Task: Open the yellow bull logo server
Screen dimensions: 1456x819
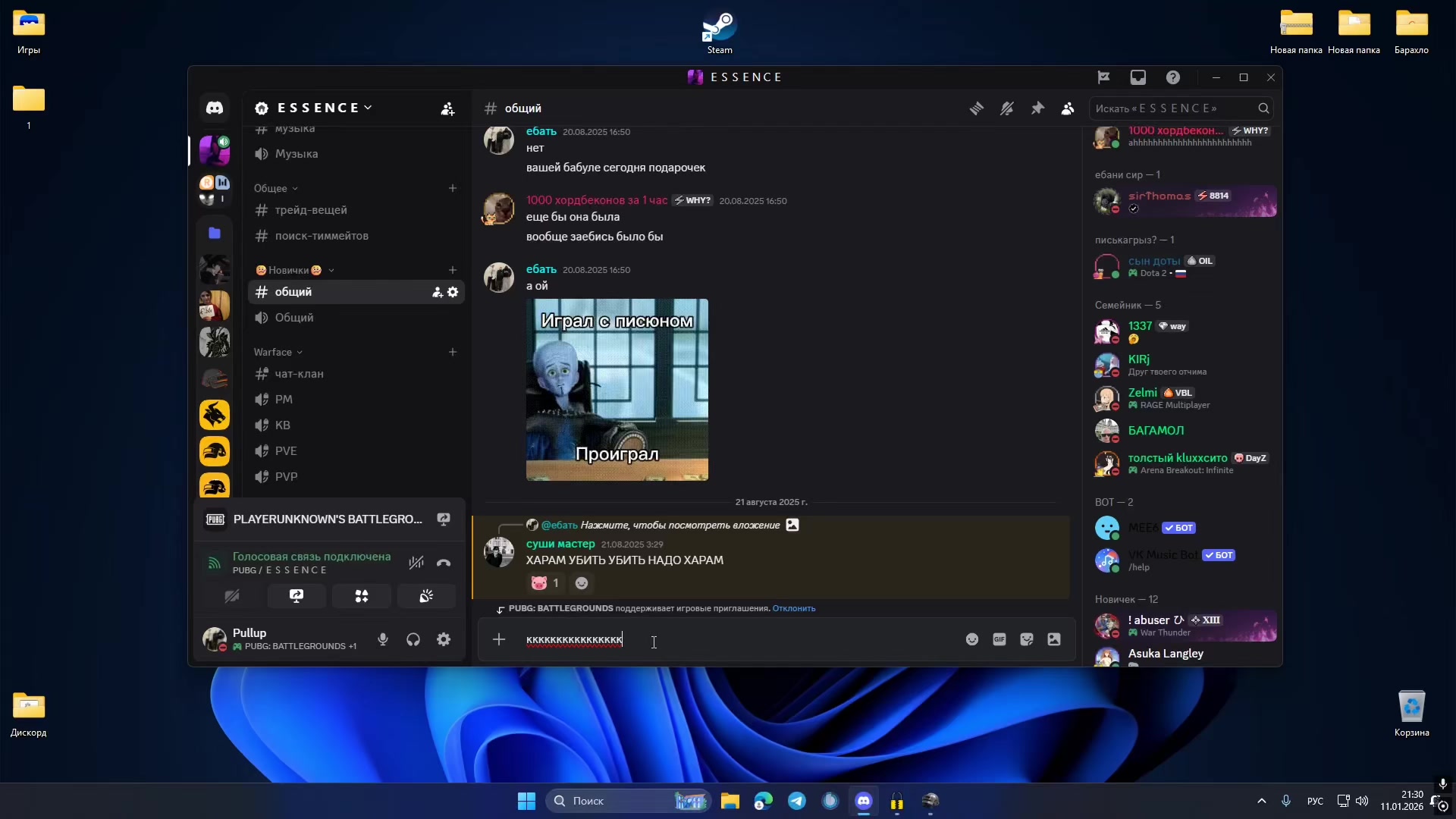Action: 215,415
